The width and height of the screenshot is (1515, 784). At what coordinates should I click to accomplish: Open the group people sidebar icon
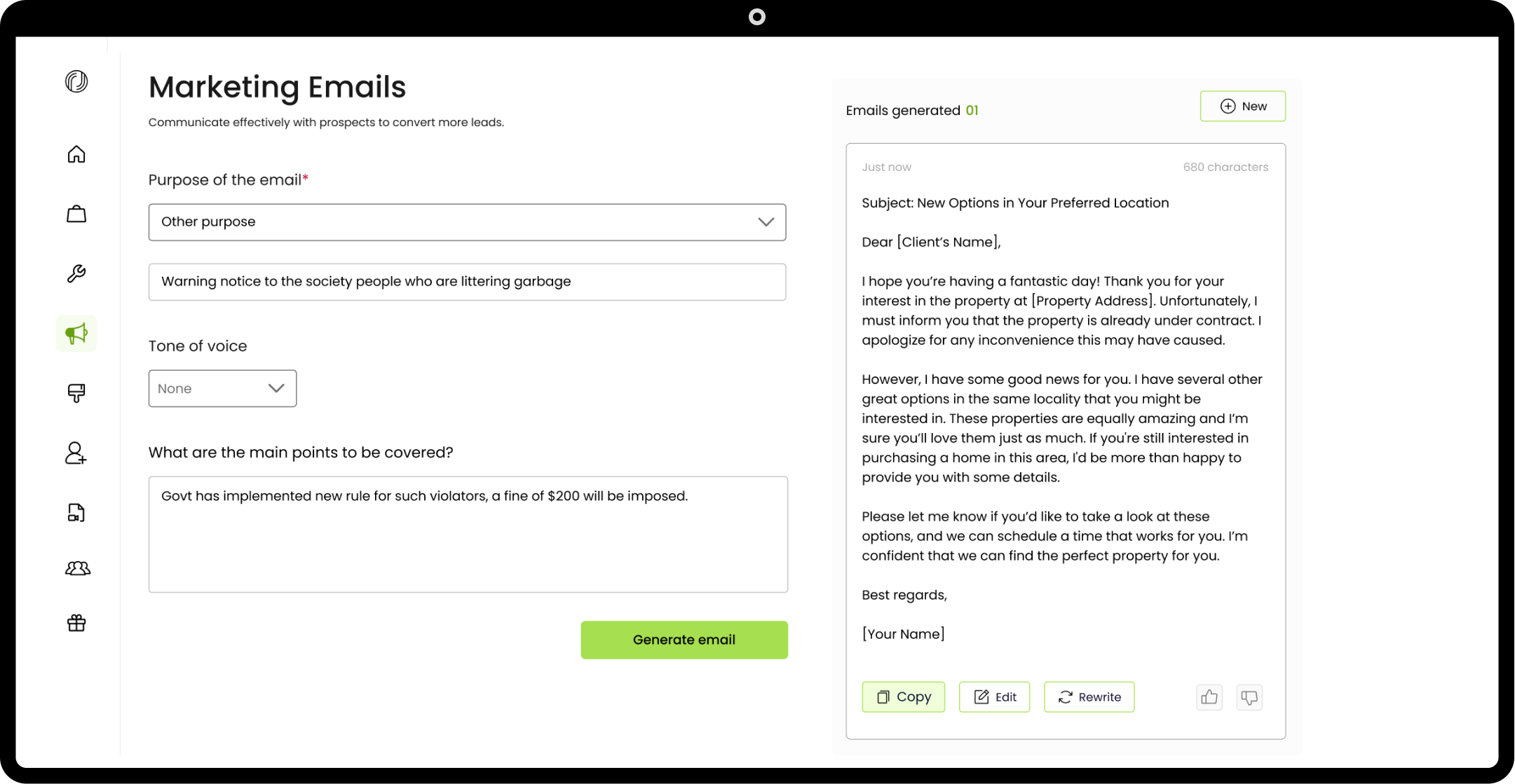click(77, 568)
